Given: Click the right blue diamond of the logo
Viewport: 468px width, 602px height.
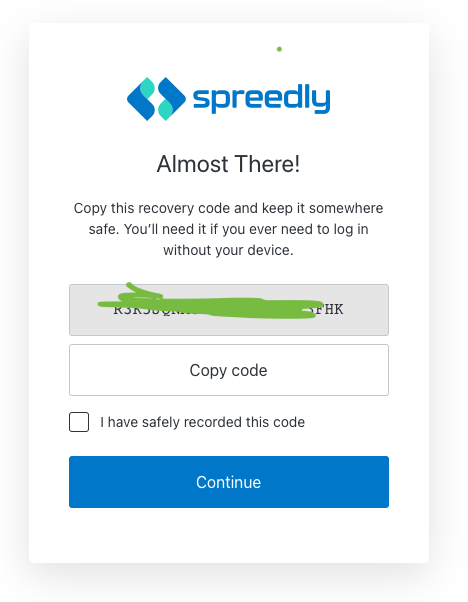Looking at the screenshot, I should tap(172, 98).
